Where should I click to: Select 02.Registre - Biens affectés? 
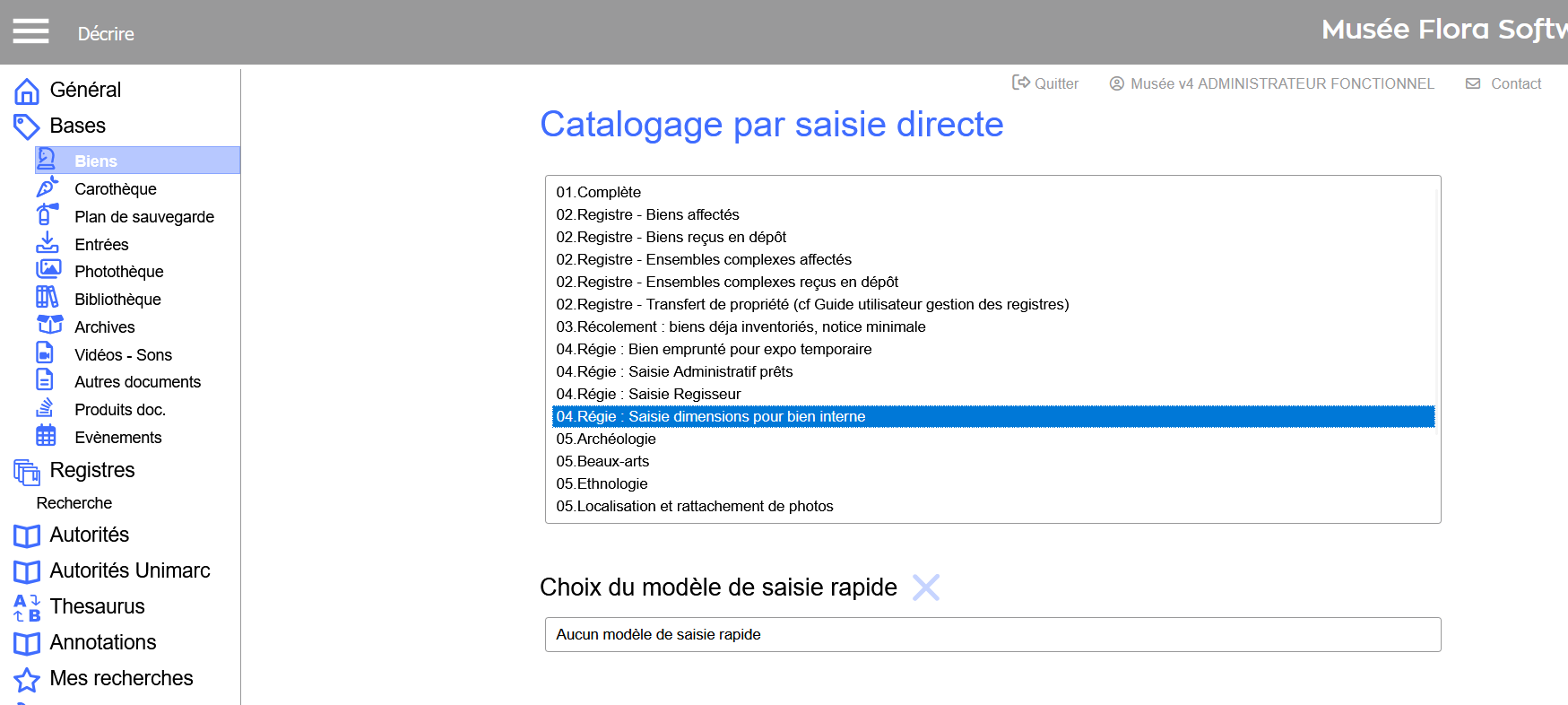993,214
